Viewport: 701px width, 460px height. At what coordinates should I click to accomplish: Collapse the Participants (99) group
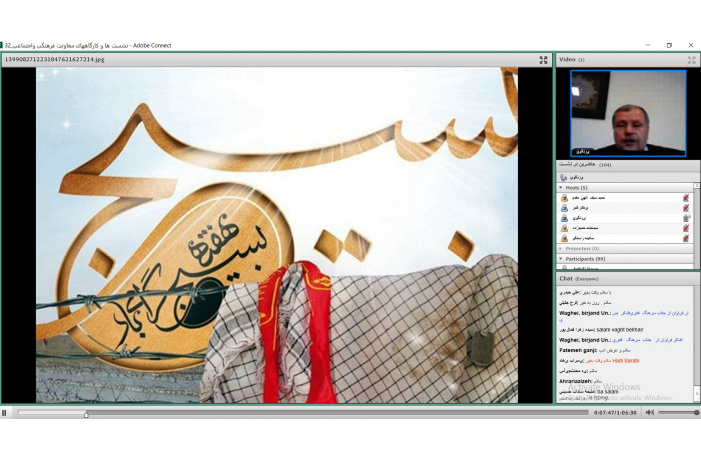561,259
